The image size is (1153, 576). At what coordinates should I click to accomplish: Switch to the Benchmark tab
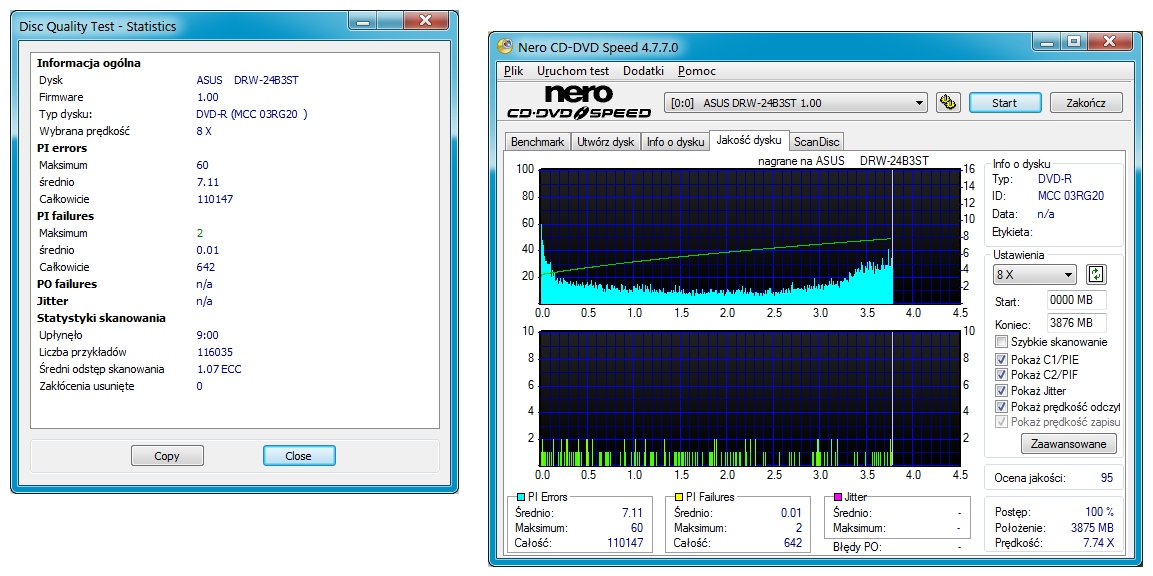[x=538, y=142]
